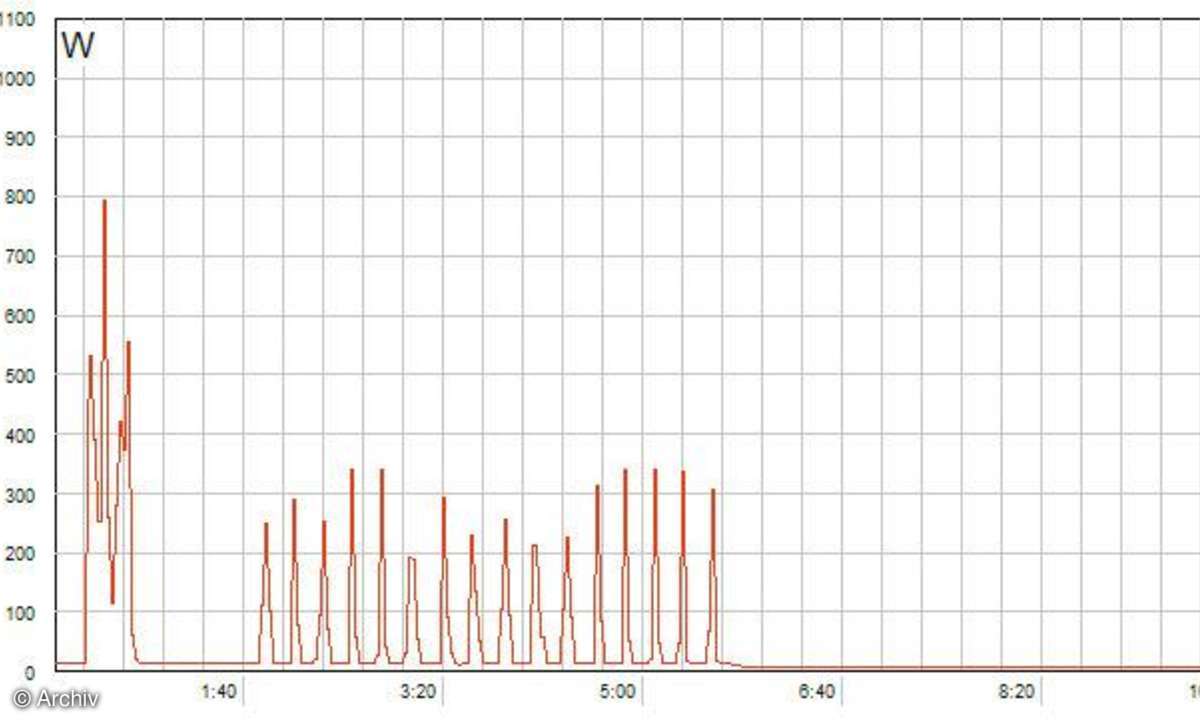Select the 1000 value on the y-axis
The image size is (1200, 720).
click(x=21, y=79)
